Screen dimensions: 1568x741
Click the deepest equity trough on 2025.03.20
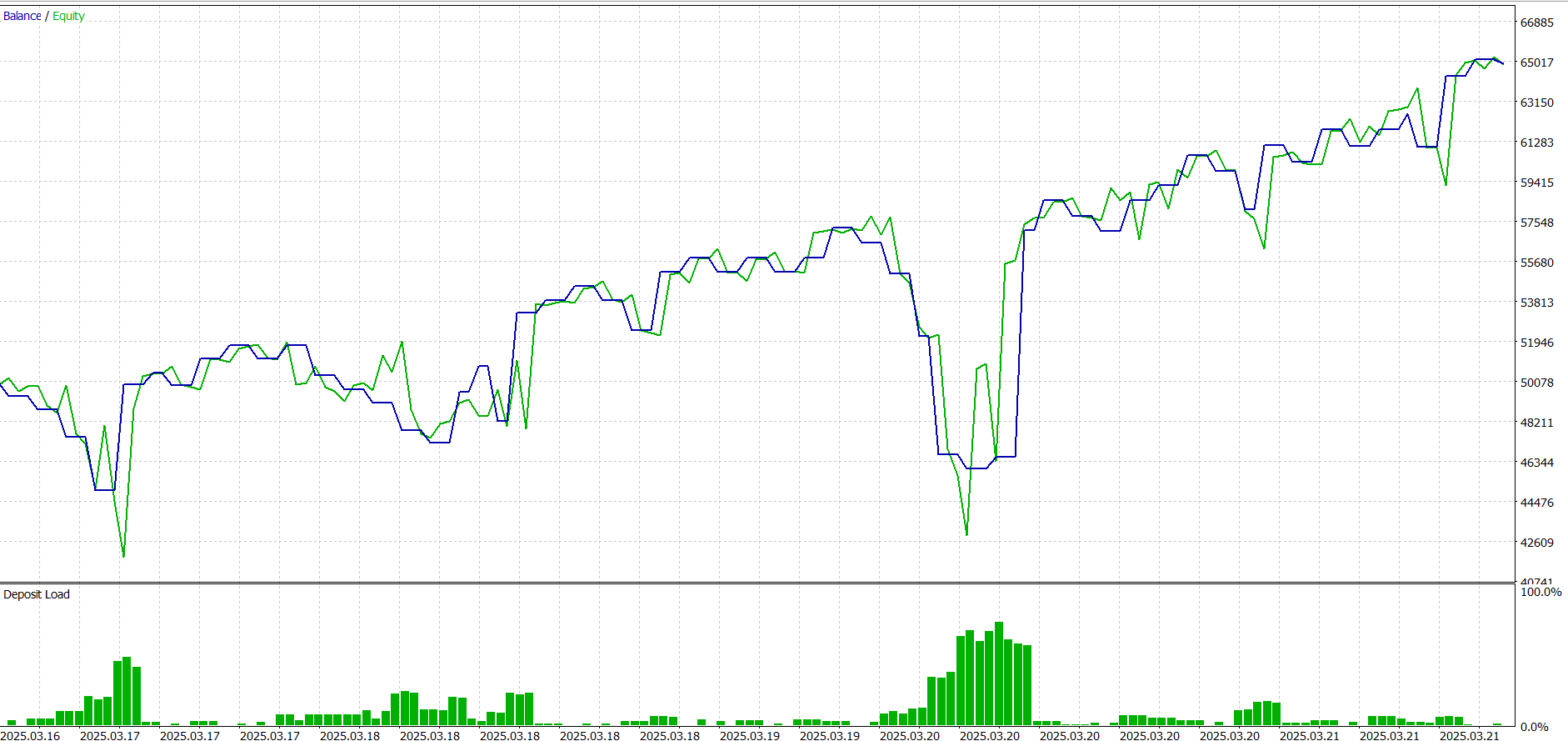[966, 534]
